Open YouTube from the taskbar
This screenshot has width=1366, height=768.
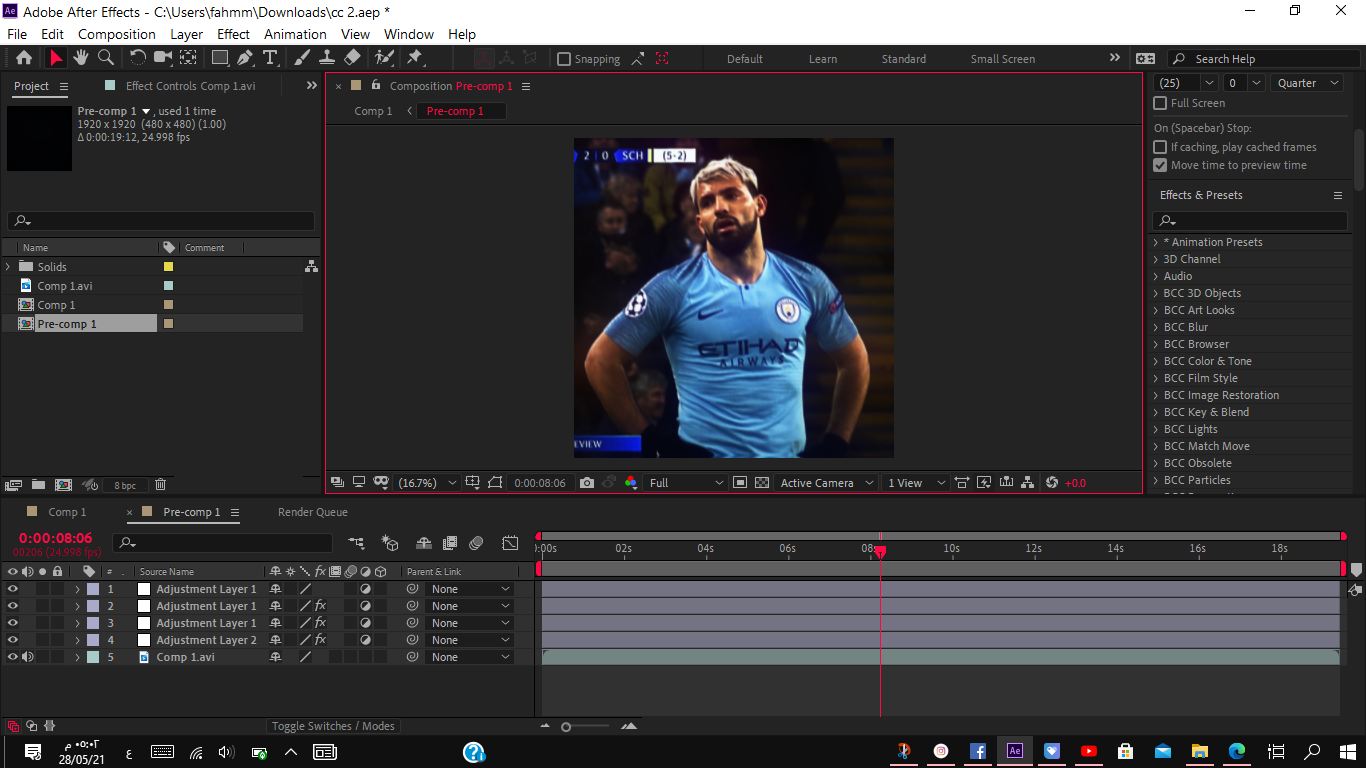(1089, 751)
